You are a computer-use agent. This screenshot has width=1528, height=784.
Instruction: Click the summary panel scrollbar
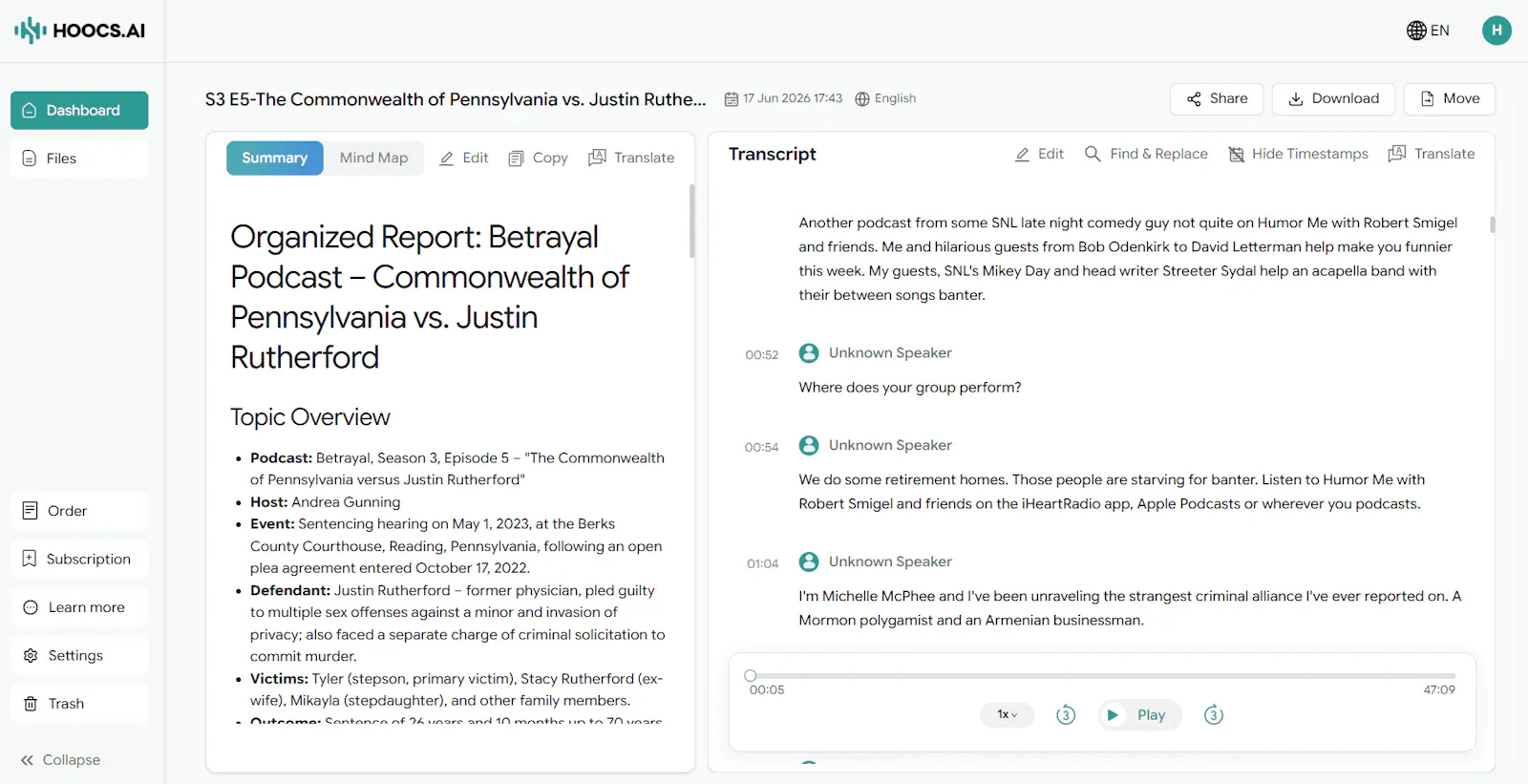[x=691, y=222]
